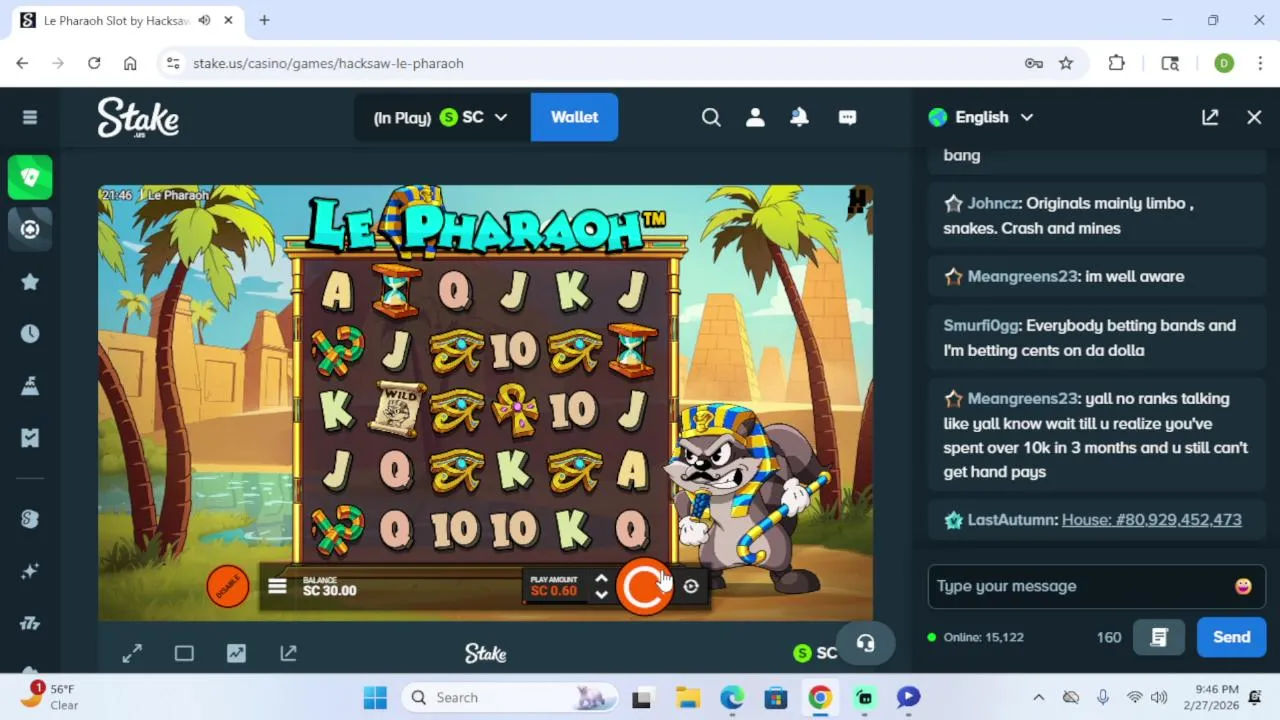Viewport: 1280px width, 720px height.
Task: Open Exclusives sparkle icon in sidebar
Action: 30,571
